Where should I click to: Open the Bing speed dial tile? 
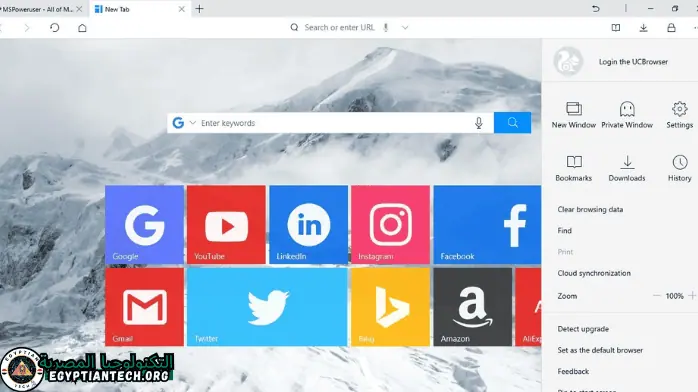390,307
